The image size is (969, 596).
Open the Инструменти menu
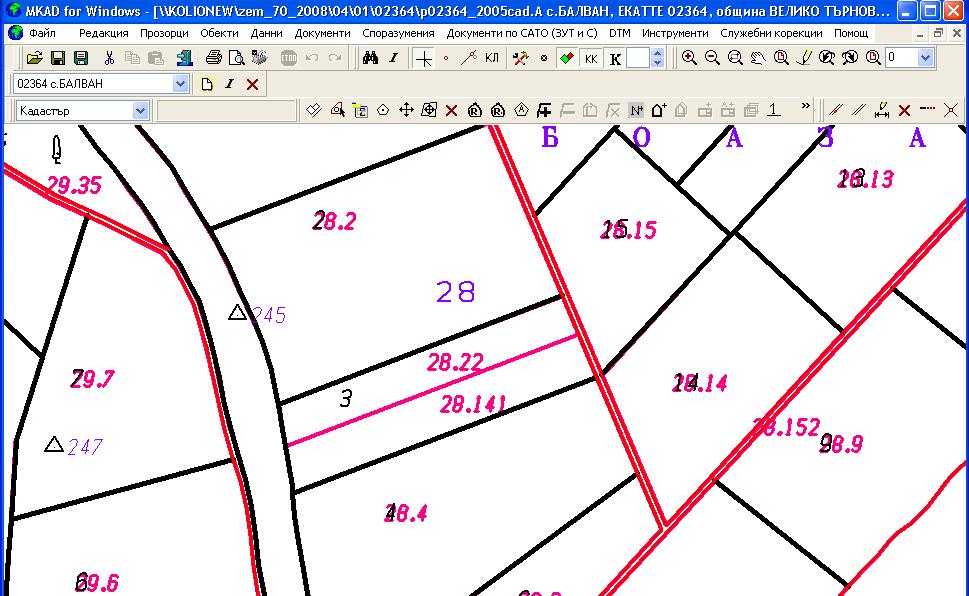pos(675,33)
